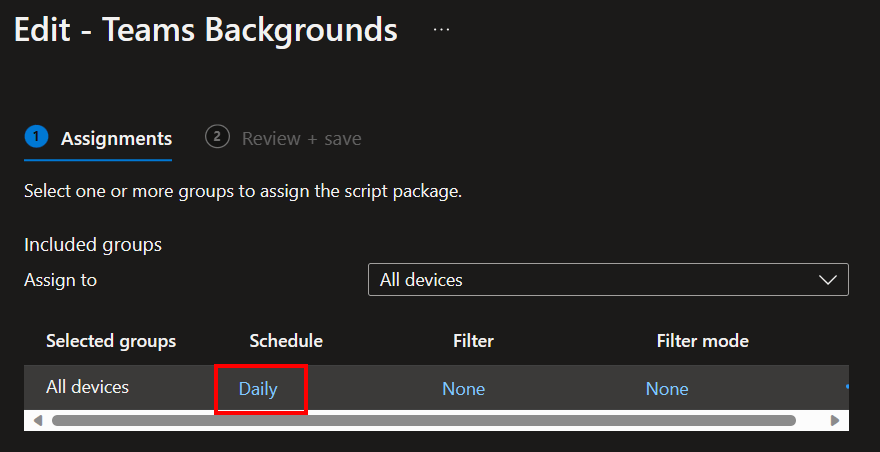Open the Daily schedule link
The image size is (880, 452).
258,389
